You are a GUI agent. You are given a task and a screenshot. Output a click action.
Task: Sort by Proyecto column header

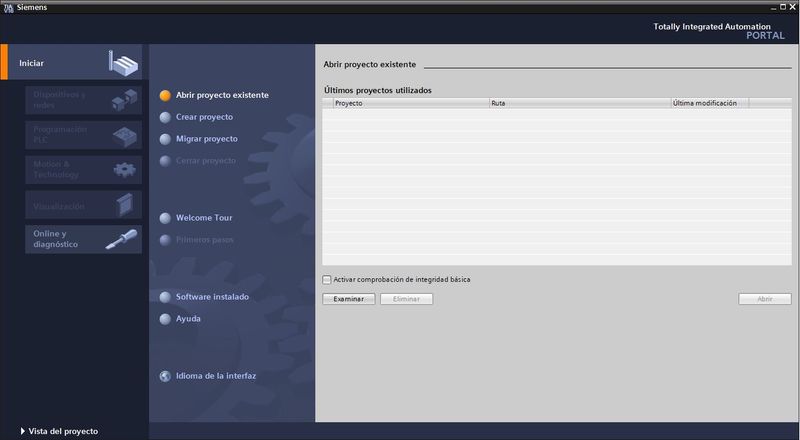click(411, 103)
